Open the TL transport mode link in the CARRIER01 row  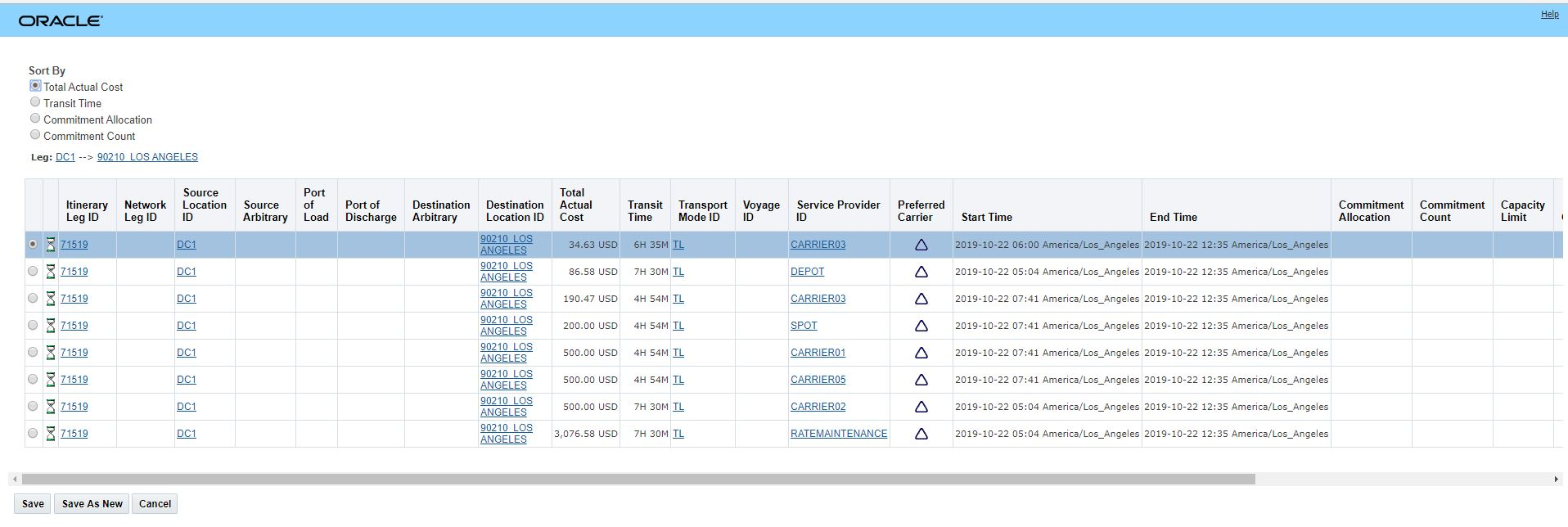point(678,353)
